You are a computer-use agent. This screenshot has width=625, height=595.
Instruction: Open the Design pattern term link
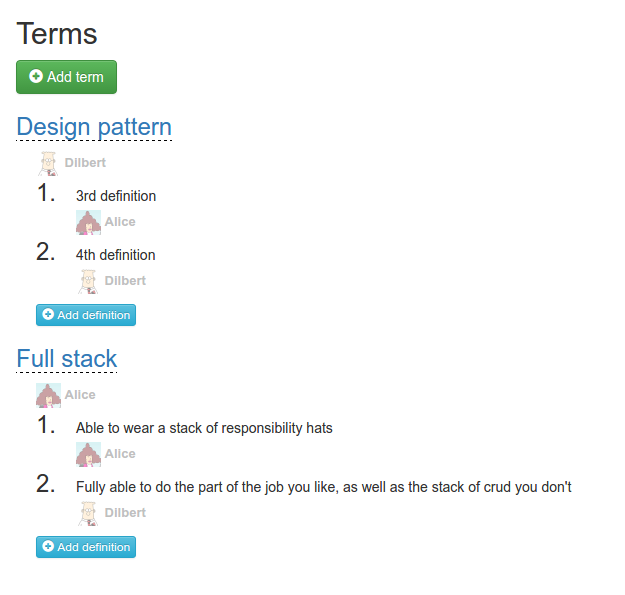click(94, 127)
